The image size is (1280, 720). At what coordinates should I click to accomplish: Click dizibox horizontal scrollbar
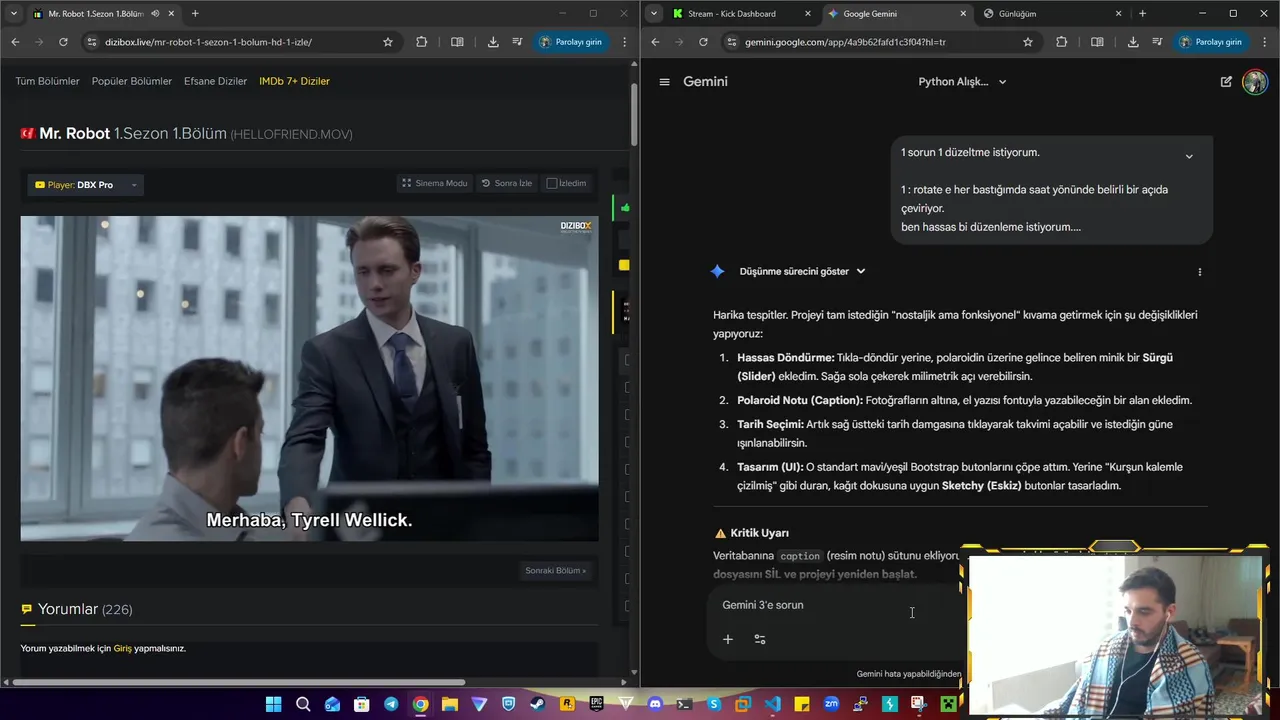click(x=238, y=682)
